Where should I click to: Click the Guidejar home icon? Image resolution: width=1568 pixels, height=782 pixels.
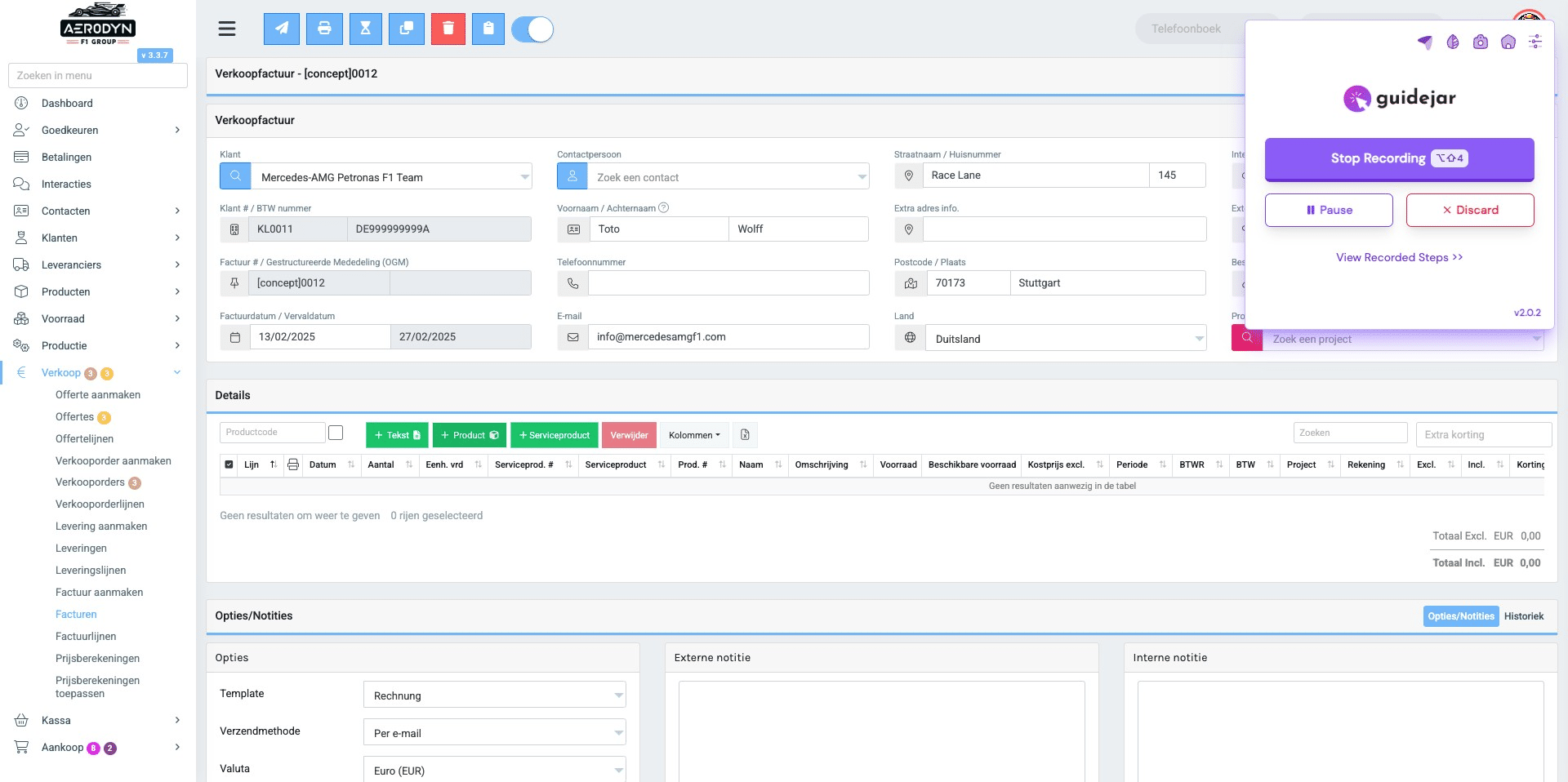pos(1508,42)
